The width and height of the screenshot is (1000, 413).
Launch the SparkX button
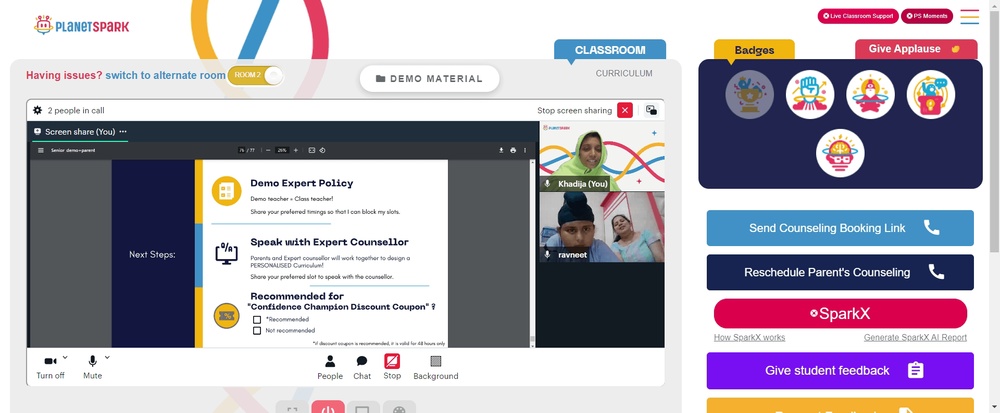pyautogui.click(x=840, y=314)
